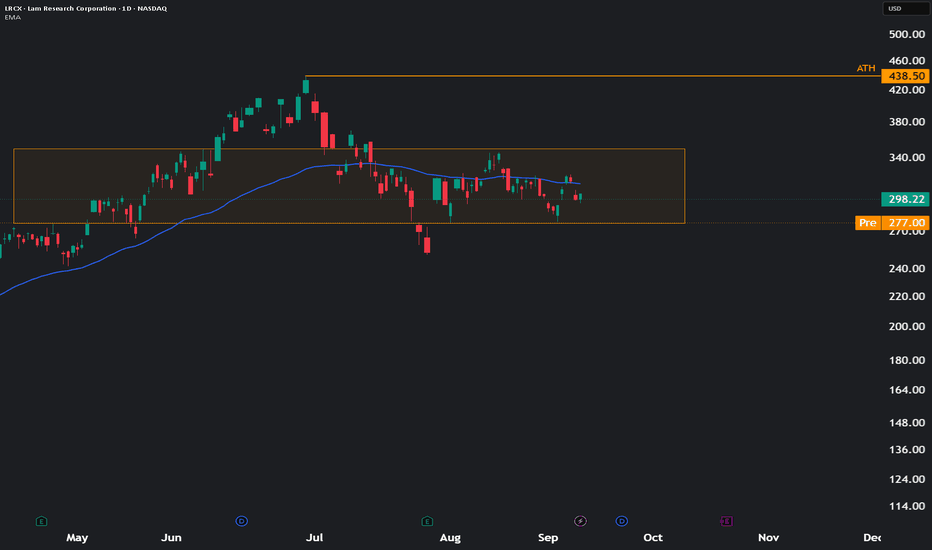Click the 200.00 level on price scale
This screenshot has width=932, height=550.
pyautogui.click(x=906, y=326)
